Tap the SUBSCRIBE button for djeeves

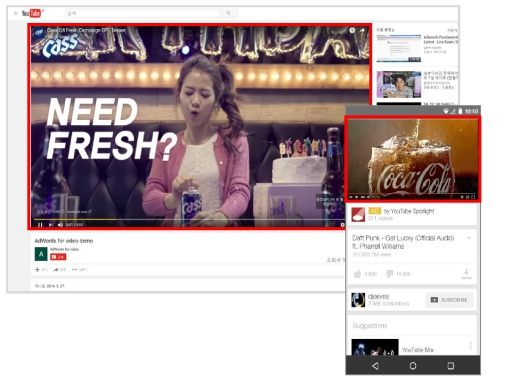pyautogui.click(x=449, y=300)
